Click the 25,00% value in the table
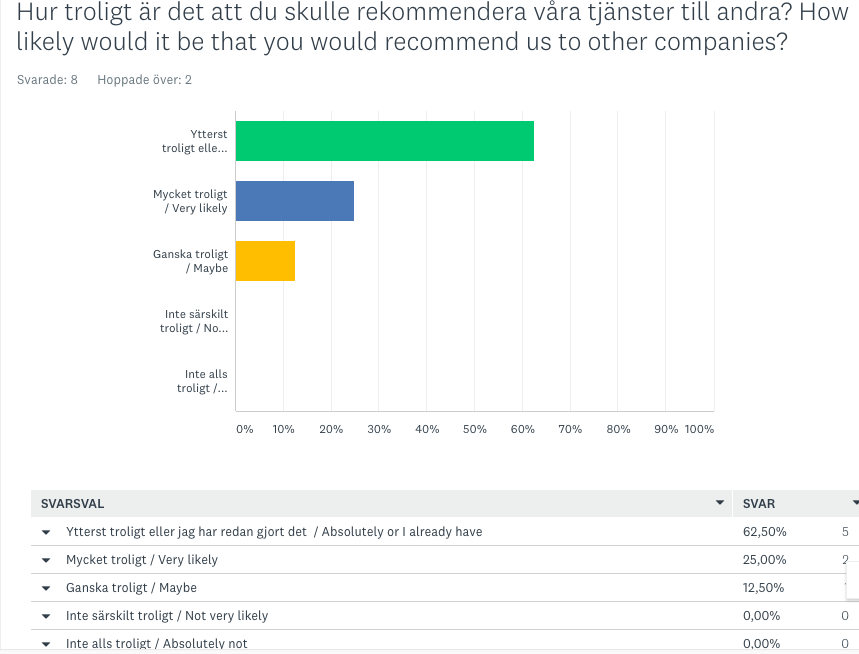 click(x=765, y=560)
